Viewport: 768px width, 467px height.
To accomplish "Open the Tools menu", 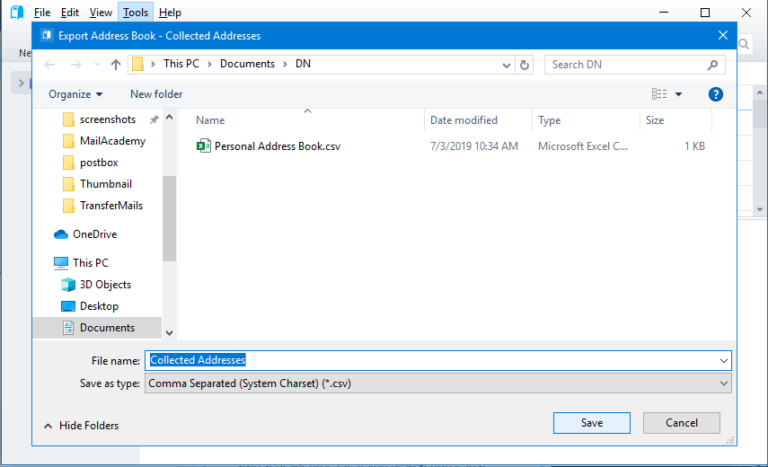I will click(x=135, y=12).
